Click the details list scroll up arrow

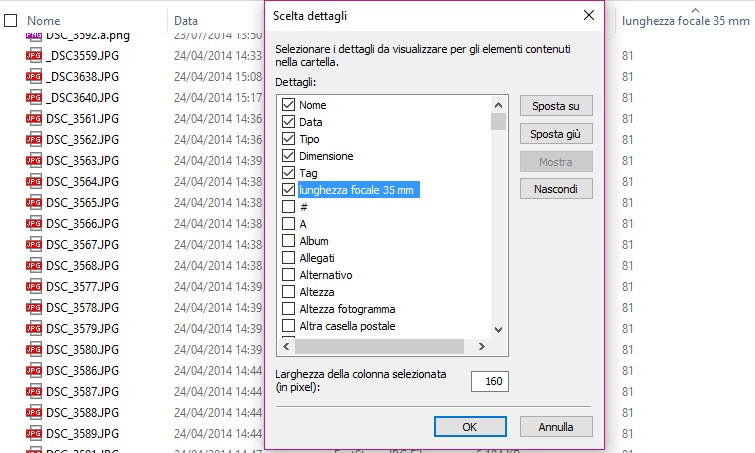[497, 104]
